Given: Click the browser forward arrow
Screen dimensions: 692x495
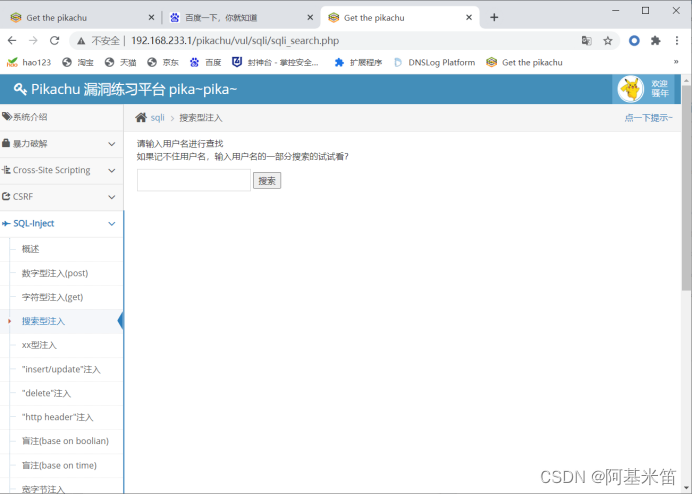Looking at the screenshot, I should 33,41.
